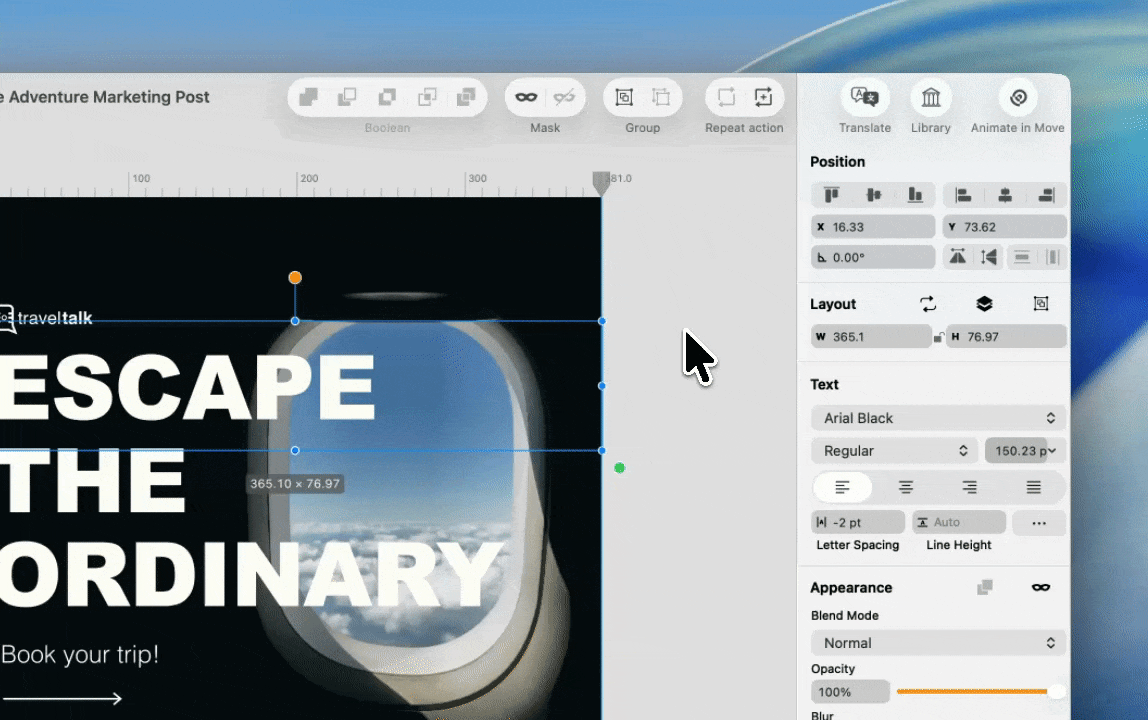Viewport: 1148px width, 720px height.
Task: Align selection to top edge
Action: tap(831, 195)
